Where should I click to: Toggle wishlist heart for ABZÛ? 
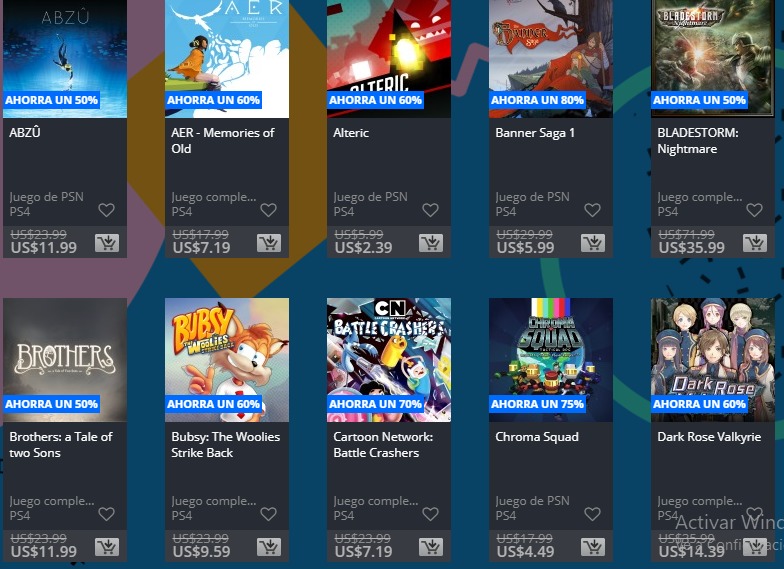[x=106, y=210]
